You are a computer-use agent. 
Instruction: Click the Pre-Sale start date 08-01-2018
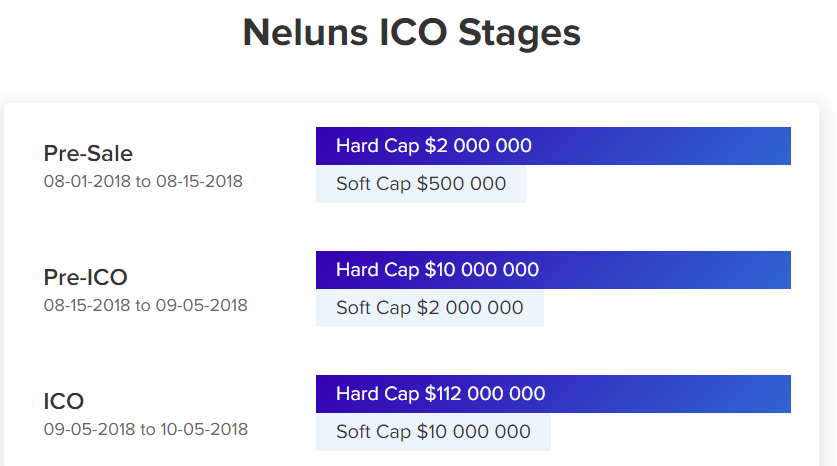(x=87, y=182)
